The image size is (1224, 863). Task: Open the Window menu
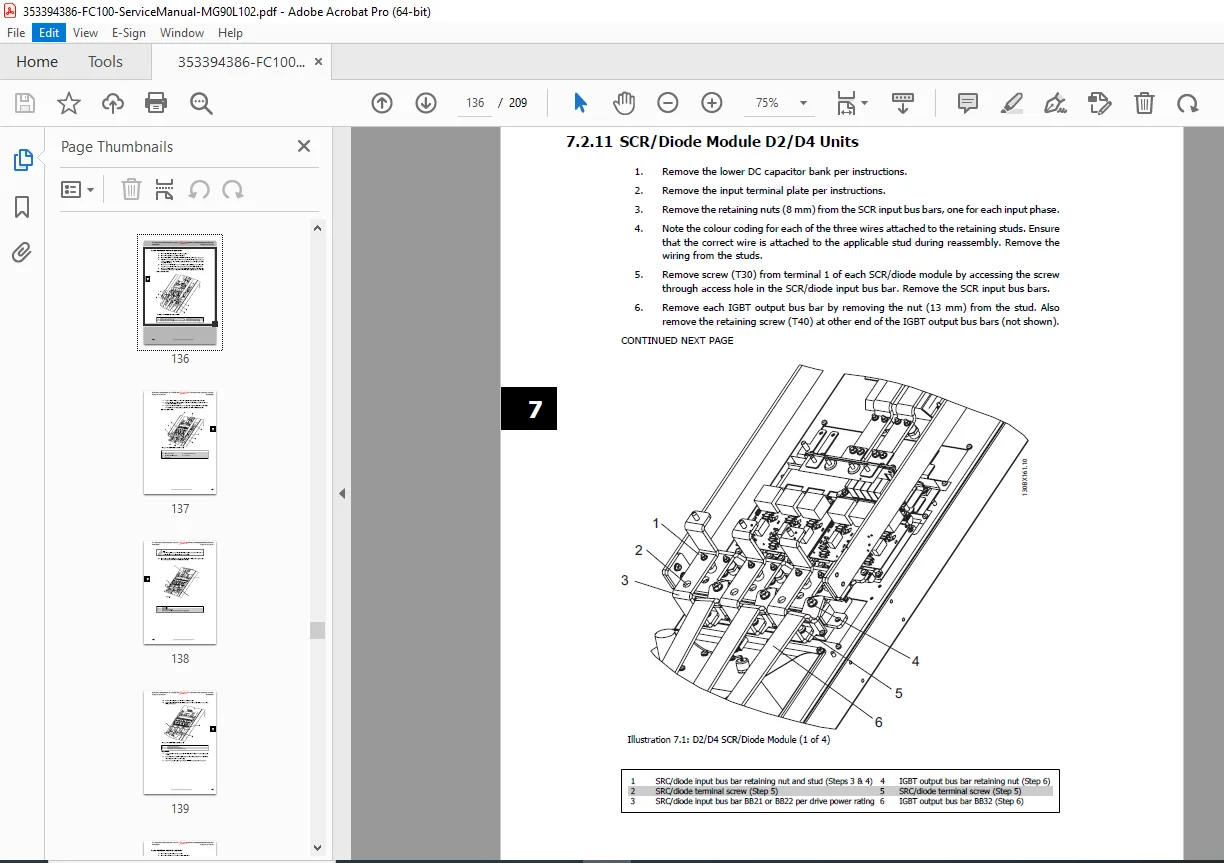[182, 33]
